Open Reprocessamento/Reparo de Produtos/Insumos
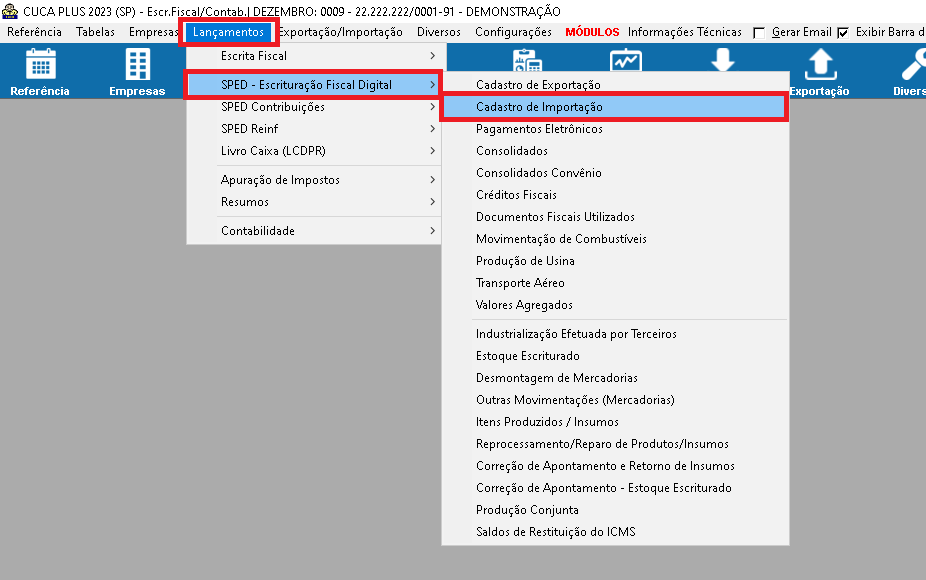Screen dimensions: 926x580 tap(615, 444)
